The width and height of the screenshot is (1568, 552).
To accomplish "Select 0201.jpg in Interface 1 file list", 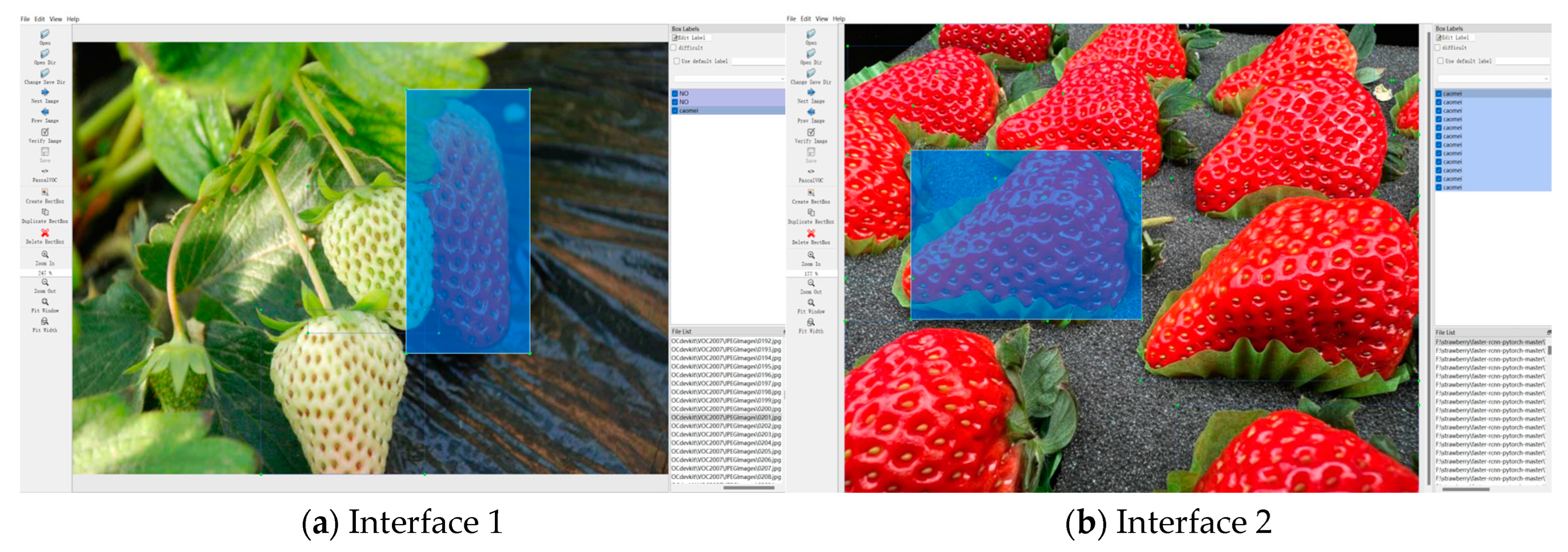I will 725,418.
